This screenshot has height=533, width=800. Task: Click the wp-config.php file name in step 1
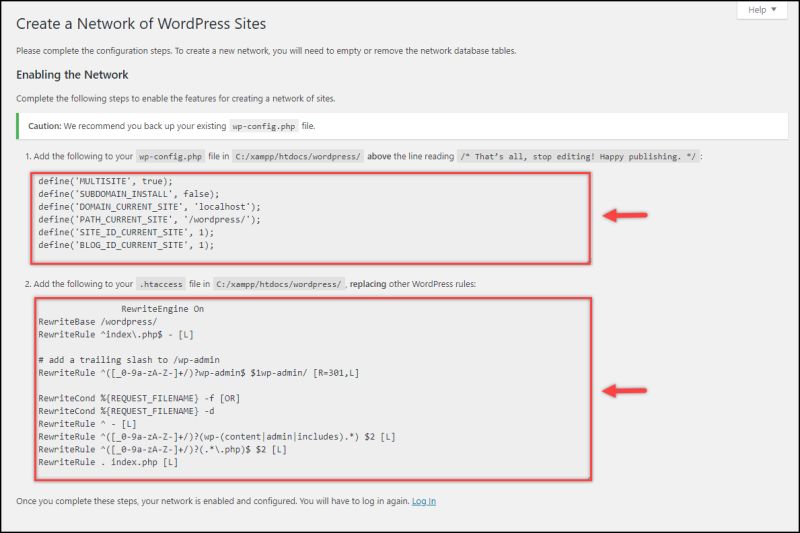(x=170, y=157)
